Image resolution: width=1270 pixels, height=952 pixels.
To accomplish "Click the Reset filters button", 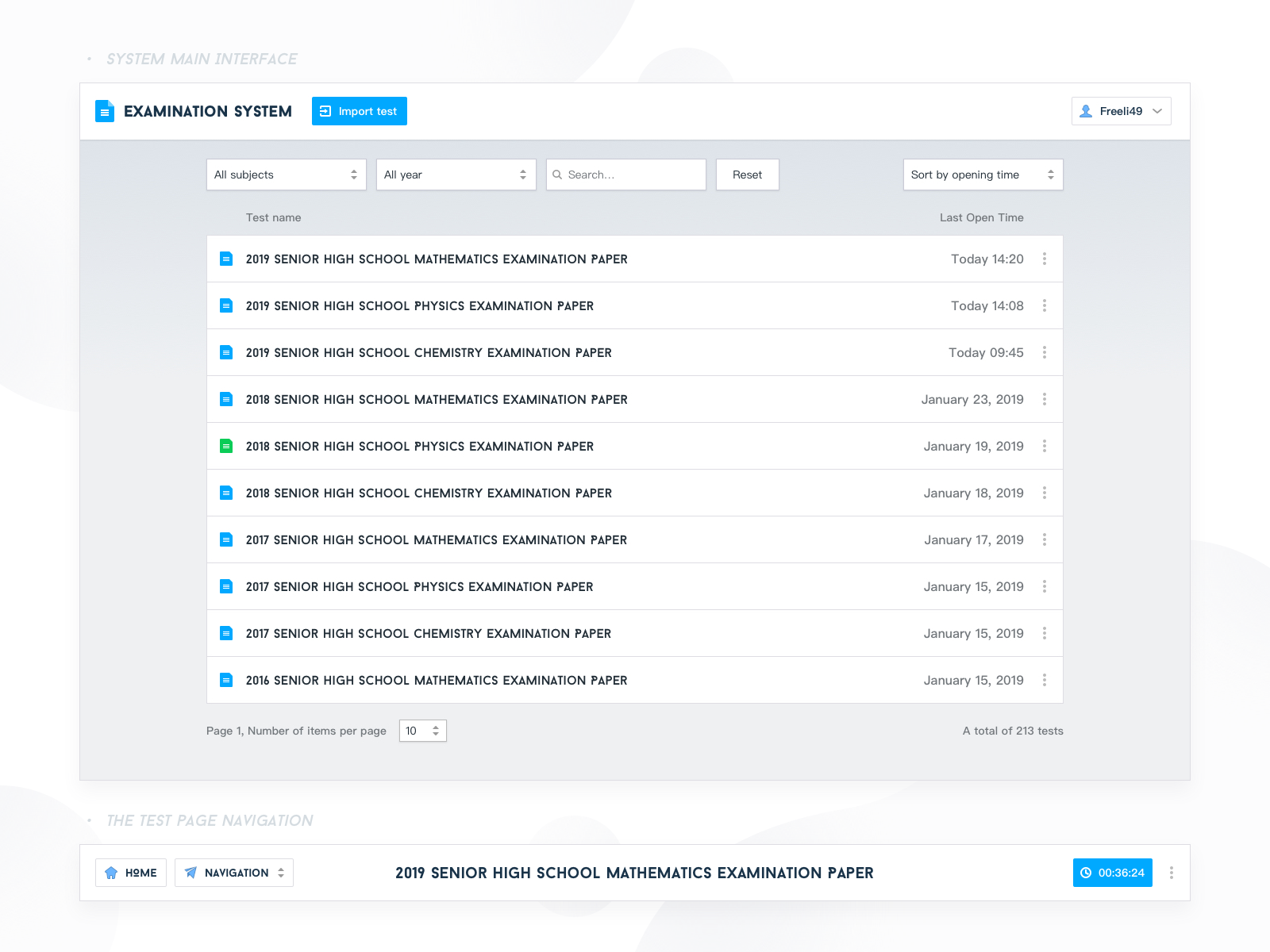I will (747, 175).
